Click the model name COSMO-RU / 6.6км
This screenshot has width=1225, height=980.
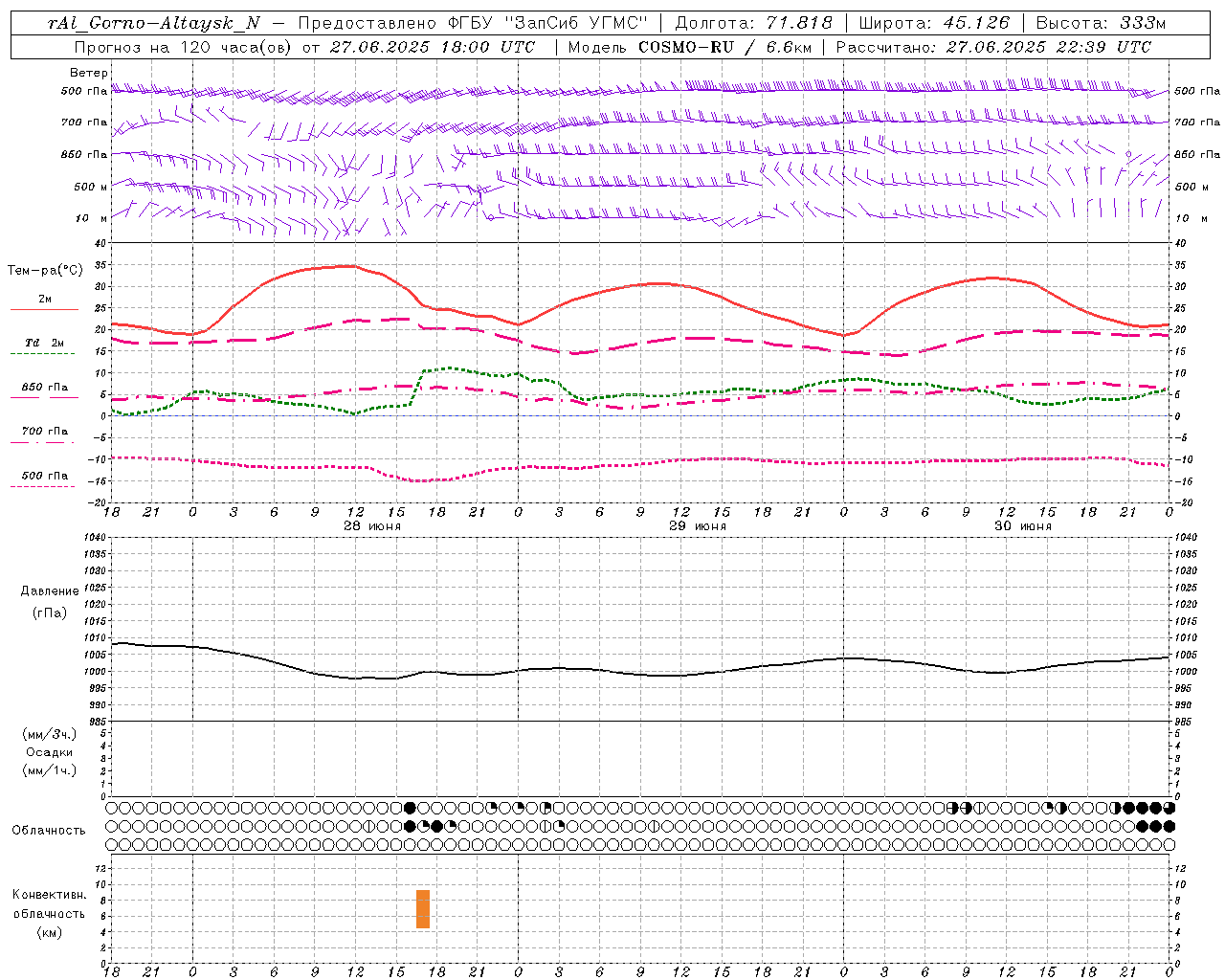click(x=724, y=47)
